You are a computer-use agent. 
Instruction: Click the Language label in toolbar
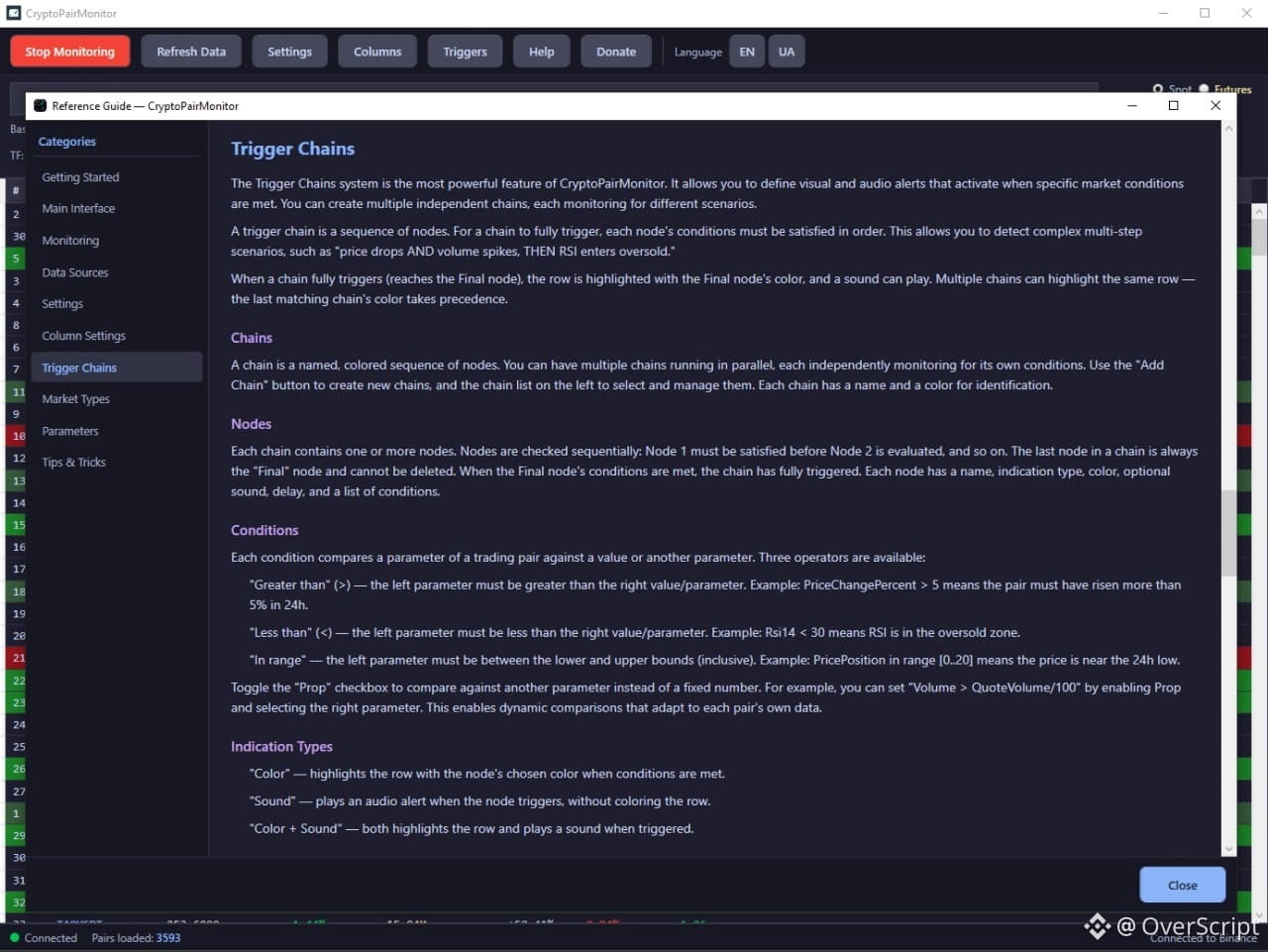[698, 53]
